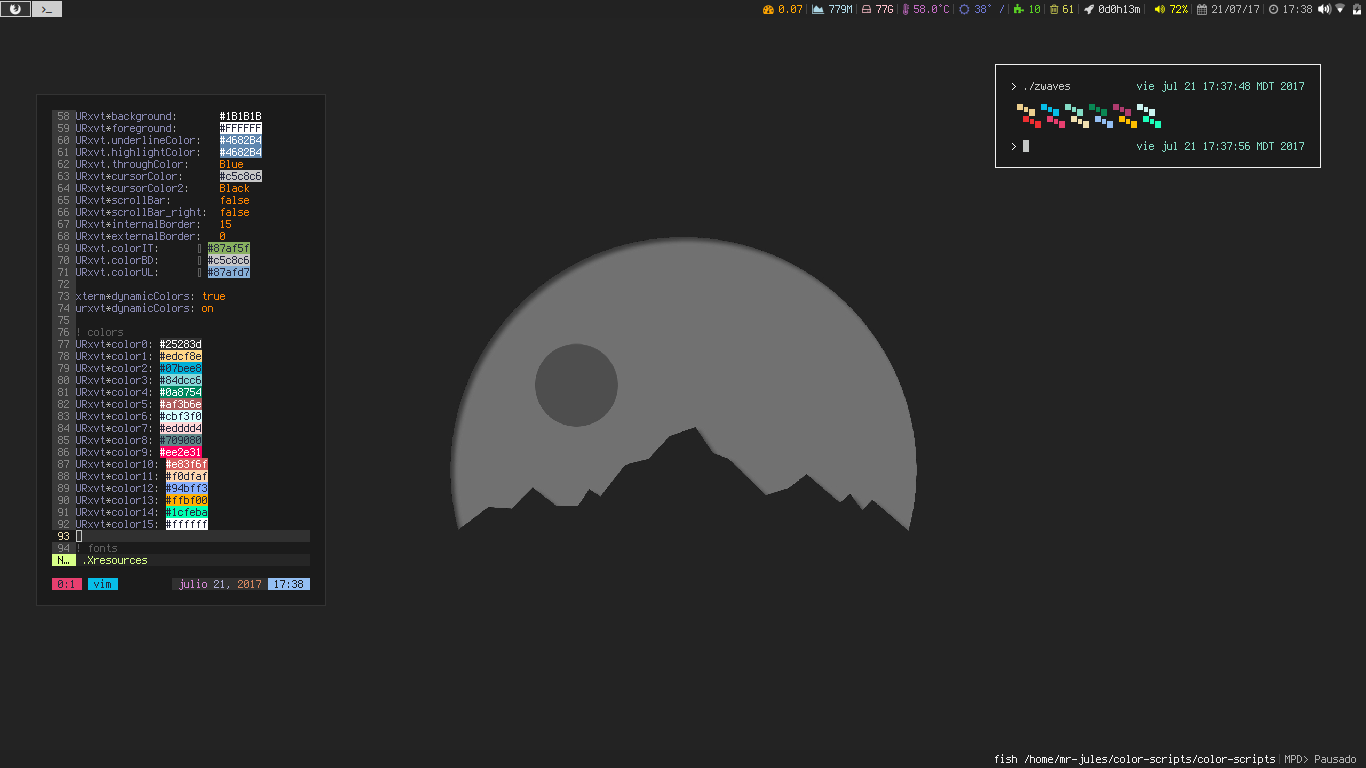Screen dimensions: 1366x768
Task: Click the disk space icon by 77G
Action: click(866, 9)
